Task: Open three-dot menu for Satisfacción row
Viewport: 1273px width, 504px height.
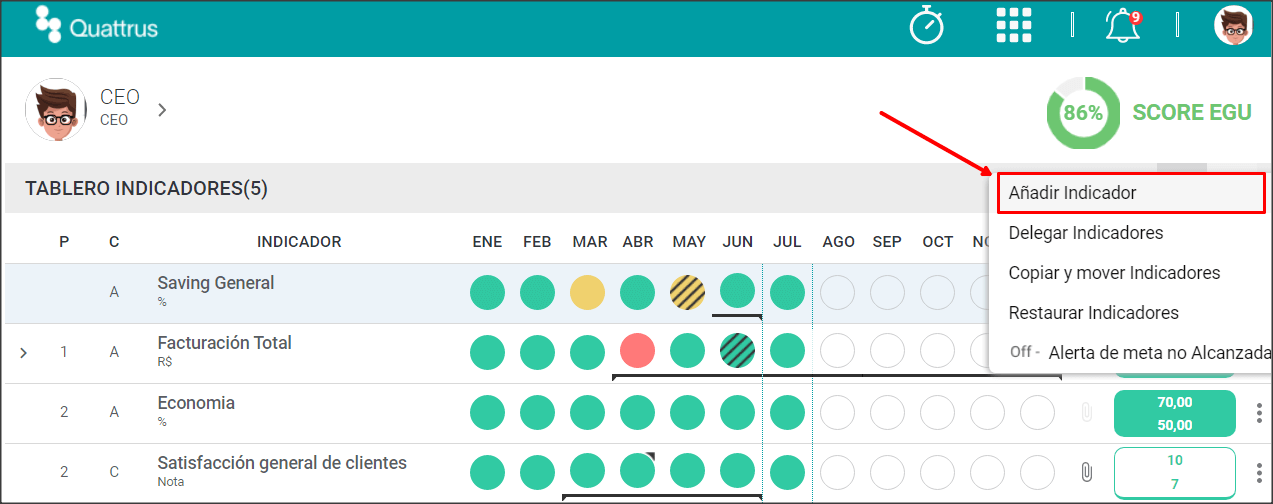Action: [x=1258, y=472]
